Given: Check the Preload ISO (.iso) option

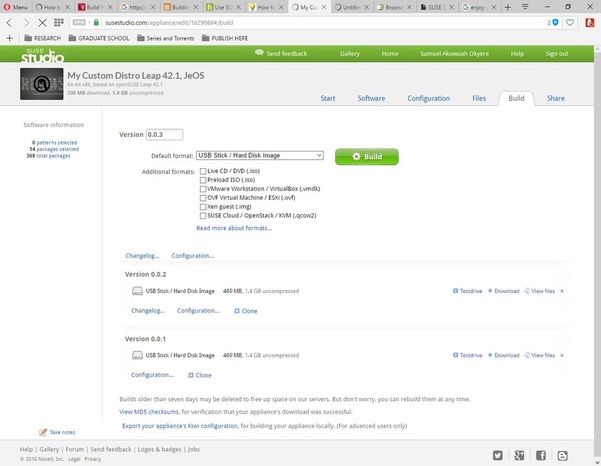Looking at the screenshot, I should [x=203, y=180].
